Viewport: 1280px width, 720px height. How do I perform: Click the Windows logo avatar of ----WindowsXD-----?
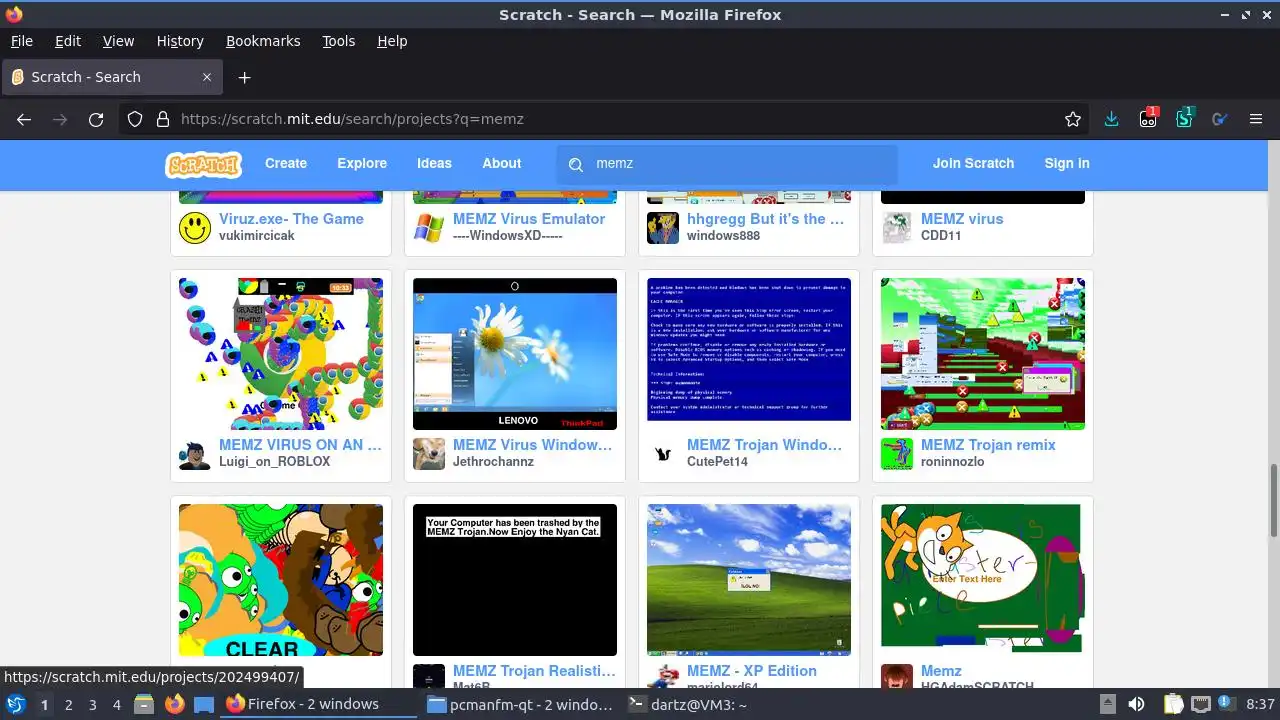pos(429,227)
